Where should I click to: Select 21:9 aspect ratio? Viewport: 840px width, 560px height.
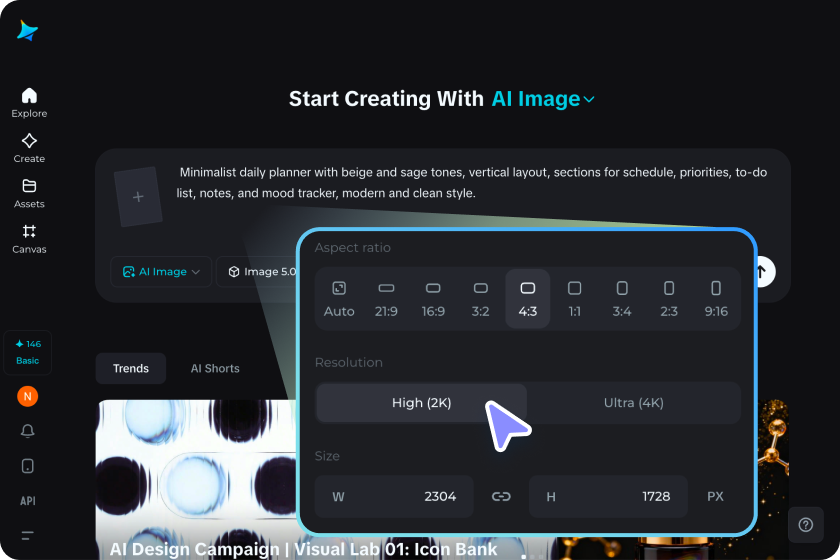pyautogui.click(x=386, y=299)
